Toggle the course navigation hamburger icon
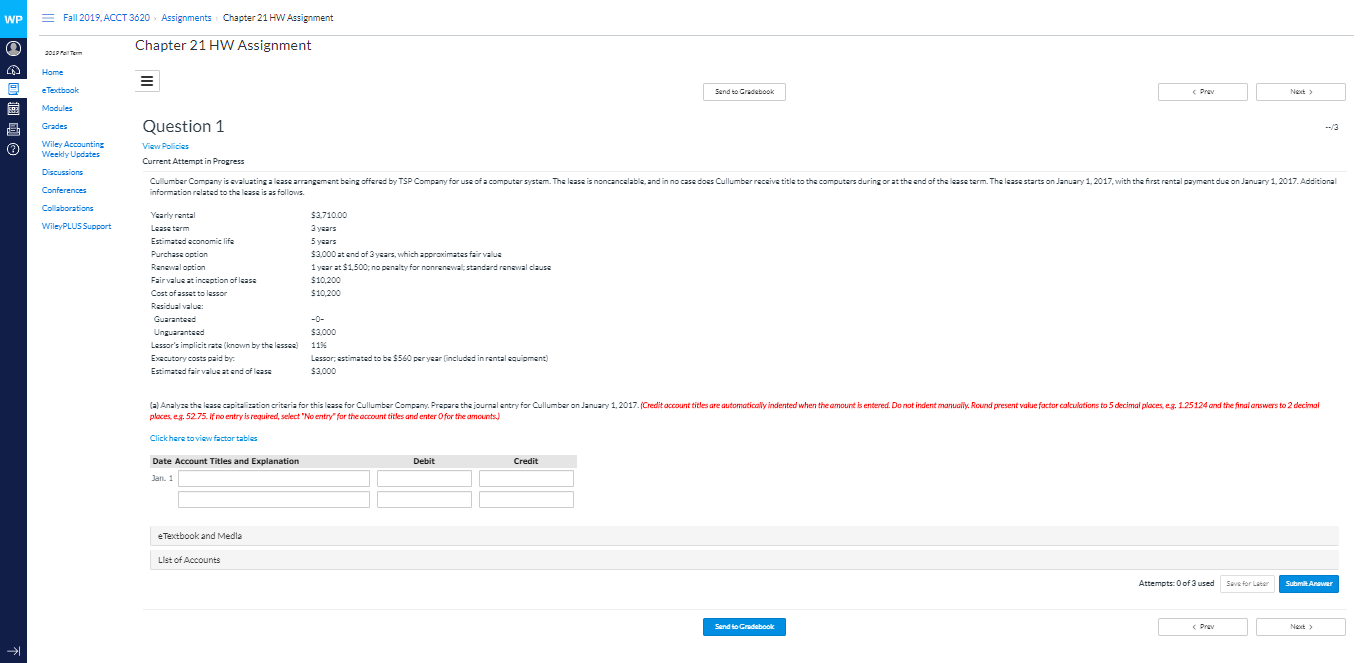The image size is (1366, 663). (x=47, y=18)
